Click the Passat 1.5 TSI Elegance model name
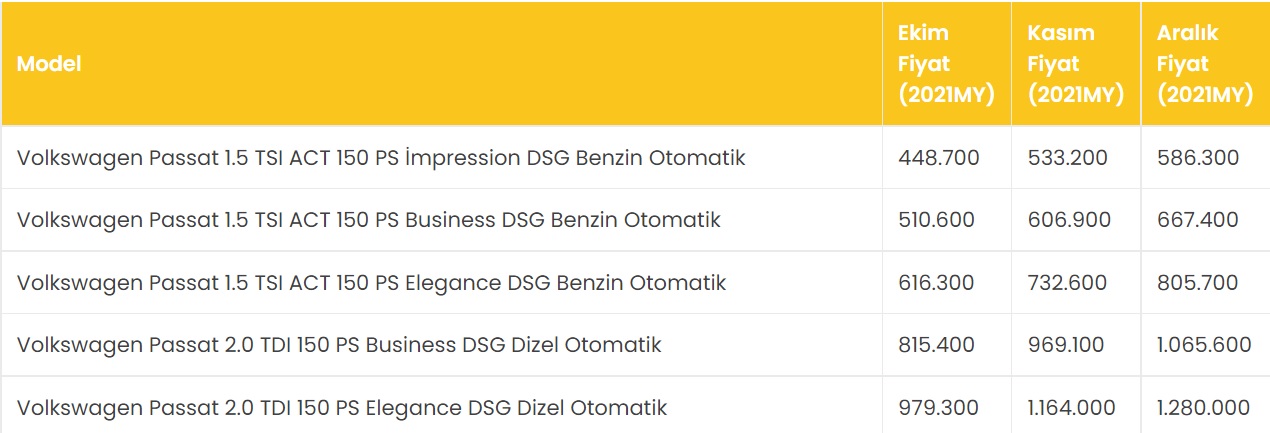 [371, 283]
